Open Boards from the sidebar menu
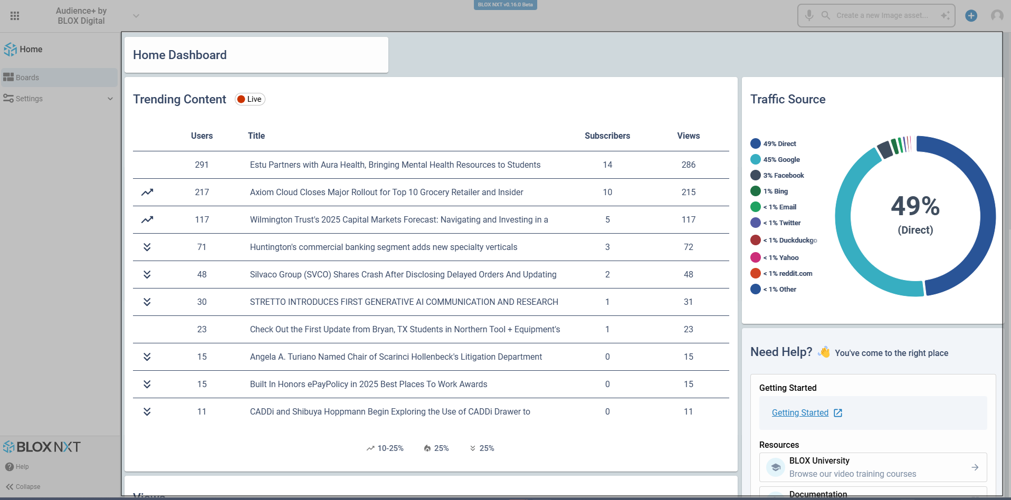Viewport: 1011px width, 500px height. coord(28,77)
